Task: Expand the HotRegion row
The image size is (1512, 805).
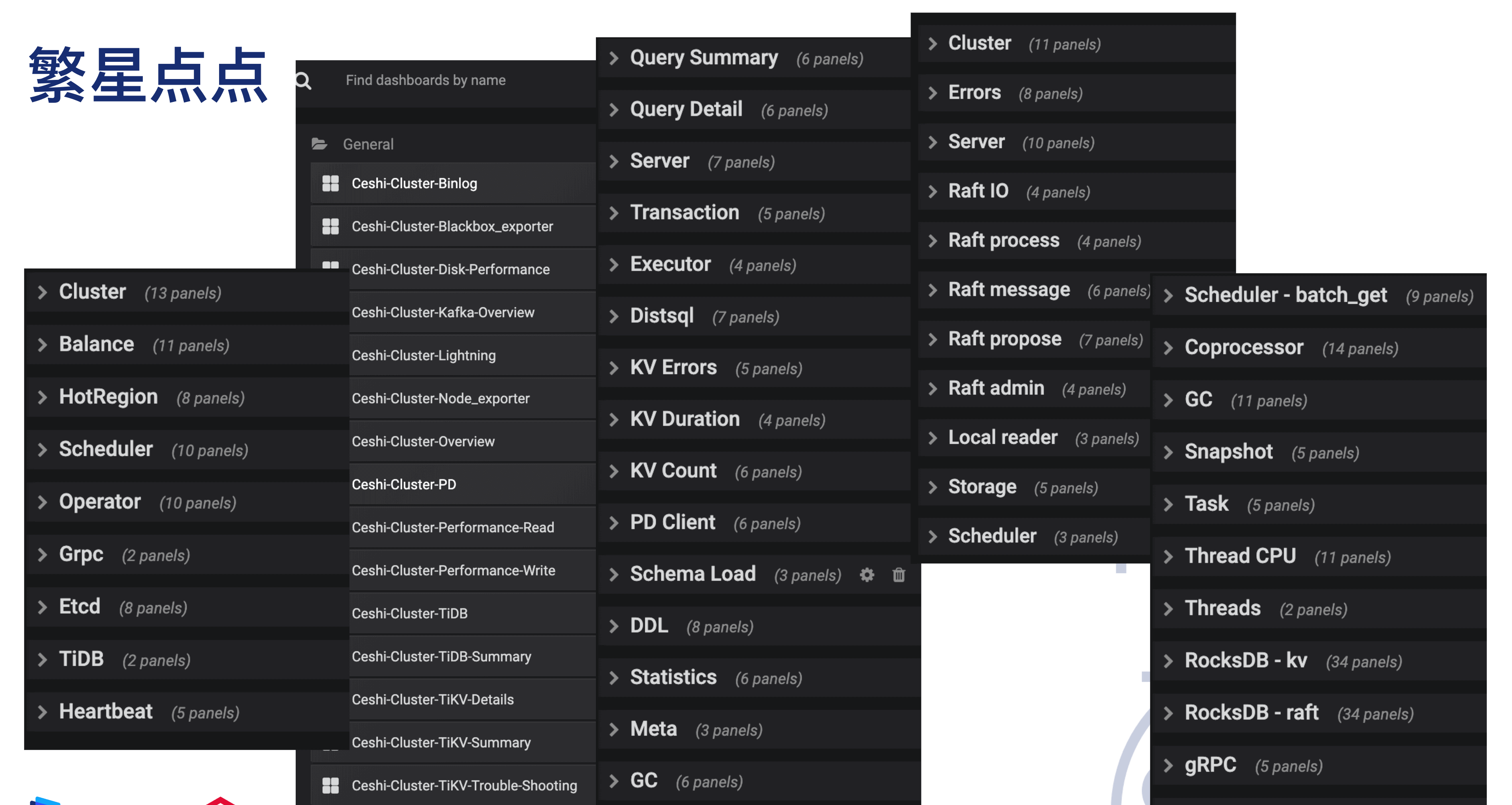Action: point(187,397)
